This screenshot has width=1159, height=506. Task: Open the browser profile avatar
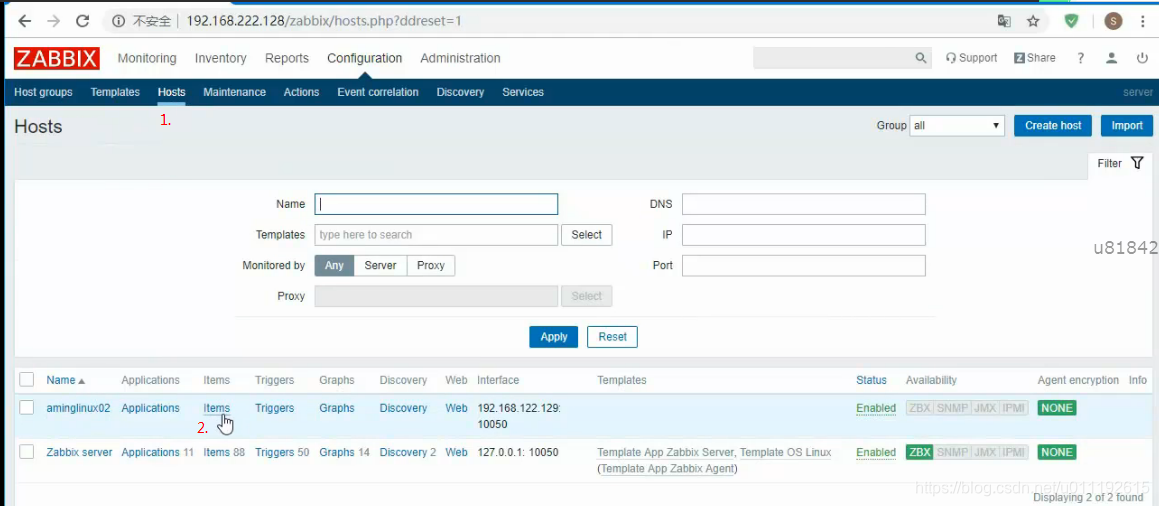pyautogui.click(x=1113, y=21)
